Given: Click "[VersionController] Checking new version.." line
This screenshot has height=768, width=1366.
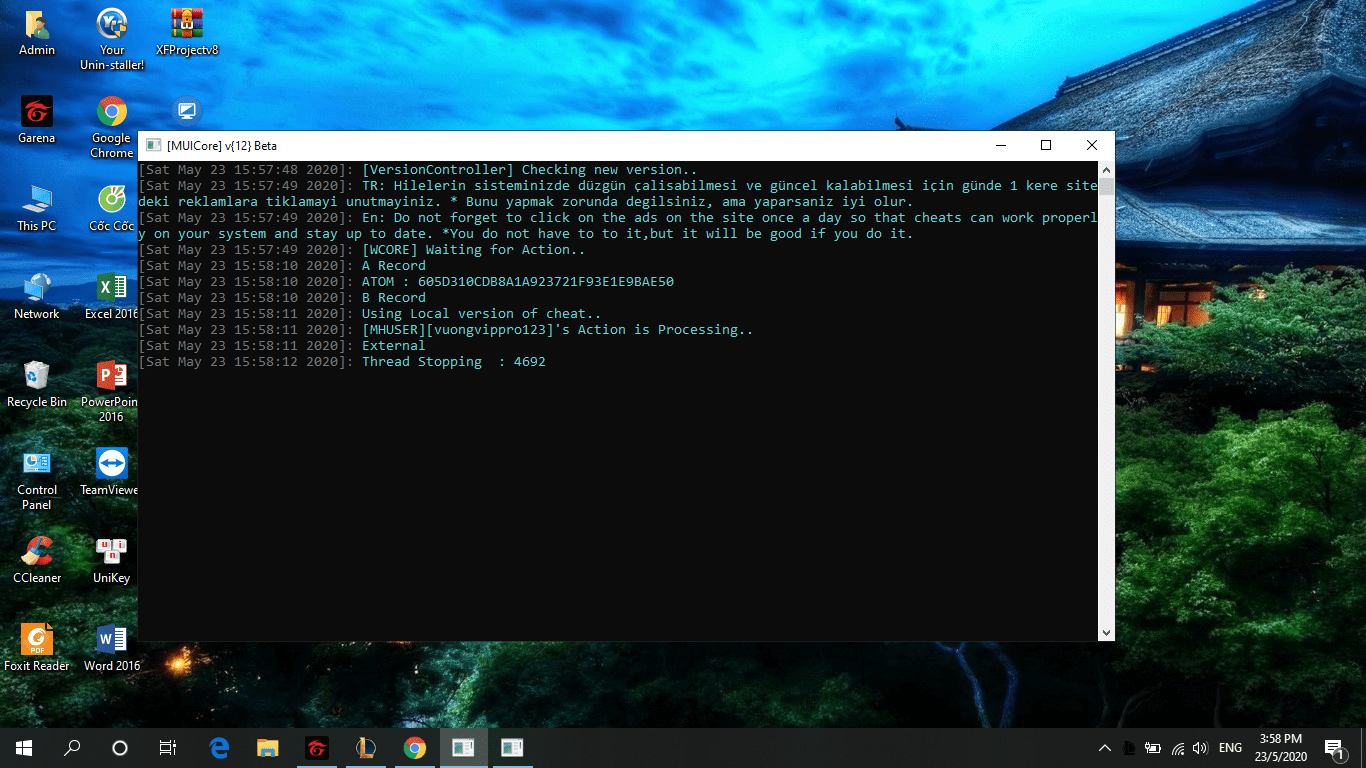Looking at the screenshot, I should click(x=530, y=170).
